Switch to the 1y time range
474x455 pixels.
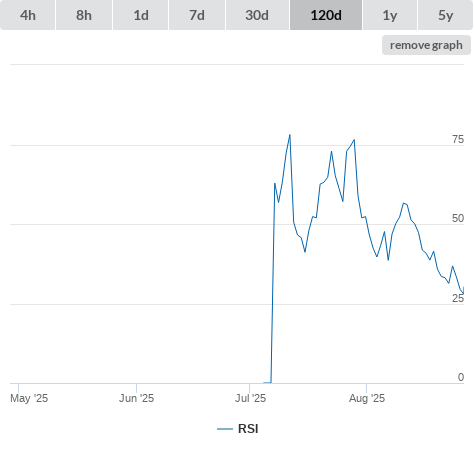click(390, 15)
